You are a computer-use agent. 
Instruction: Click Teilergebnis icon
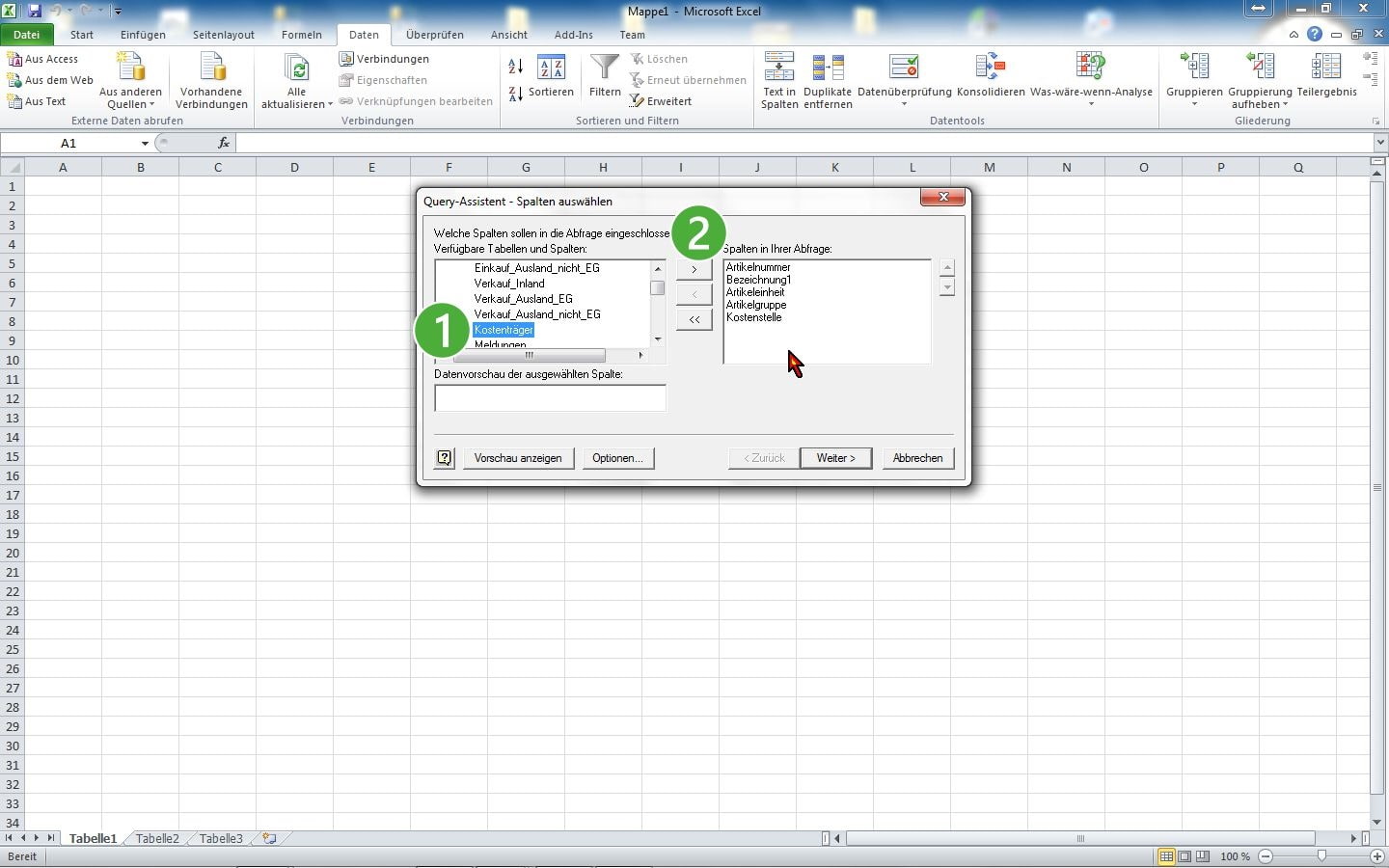1326,67
